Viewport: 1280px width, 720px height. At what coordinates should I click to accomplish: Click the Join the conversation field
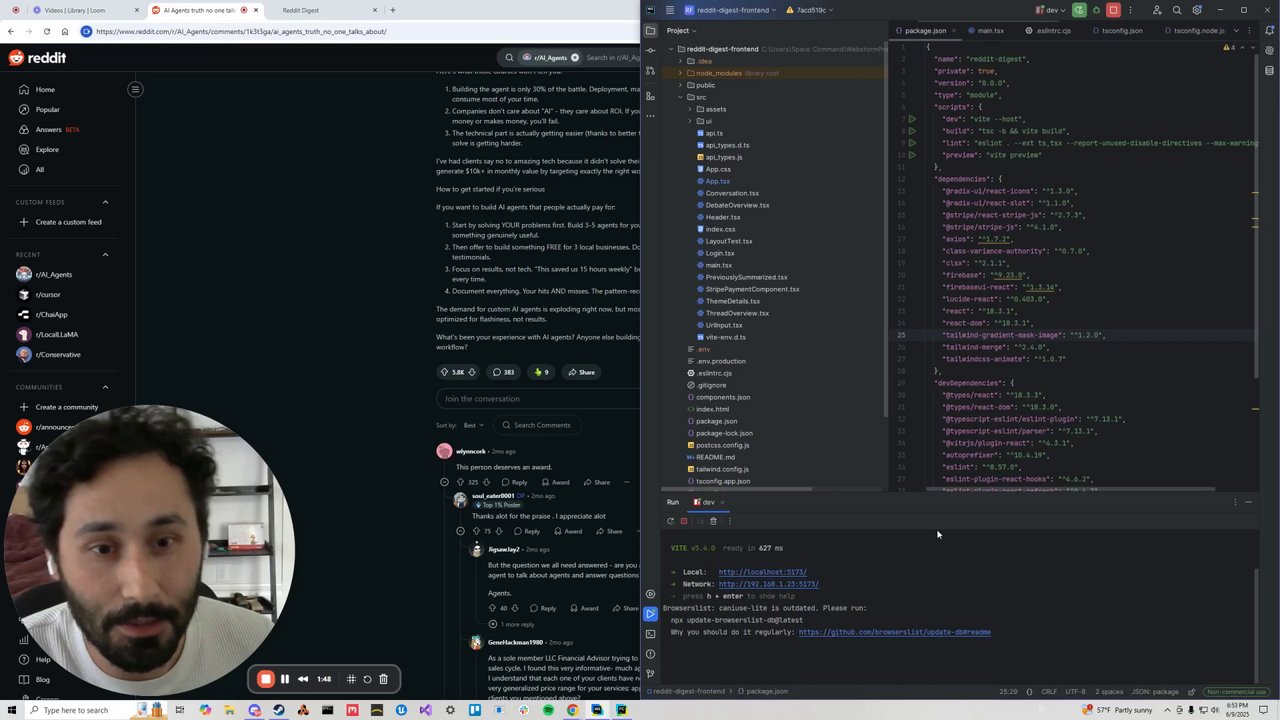point(538,399)
